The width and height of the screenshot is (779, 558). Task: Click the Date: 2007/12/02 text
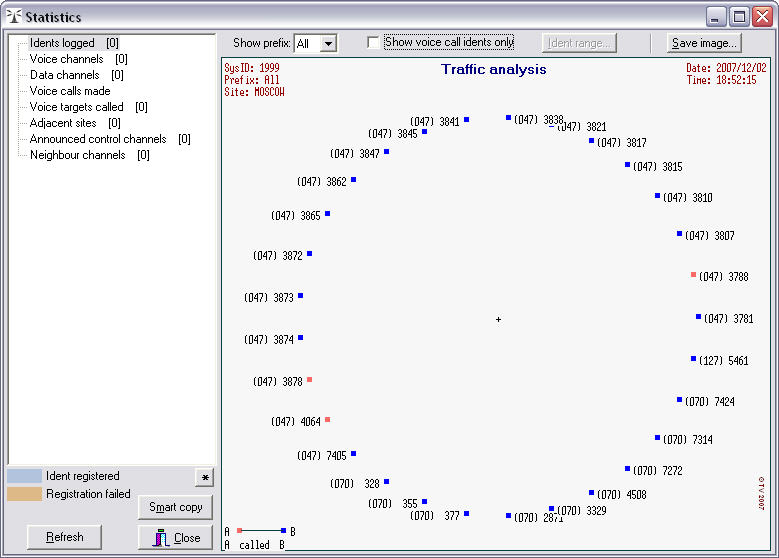click(726, 68)
